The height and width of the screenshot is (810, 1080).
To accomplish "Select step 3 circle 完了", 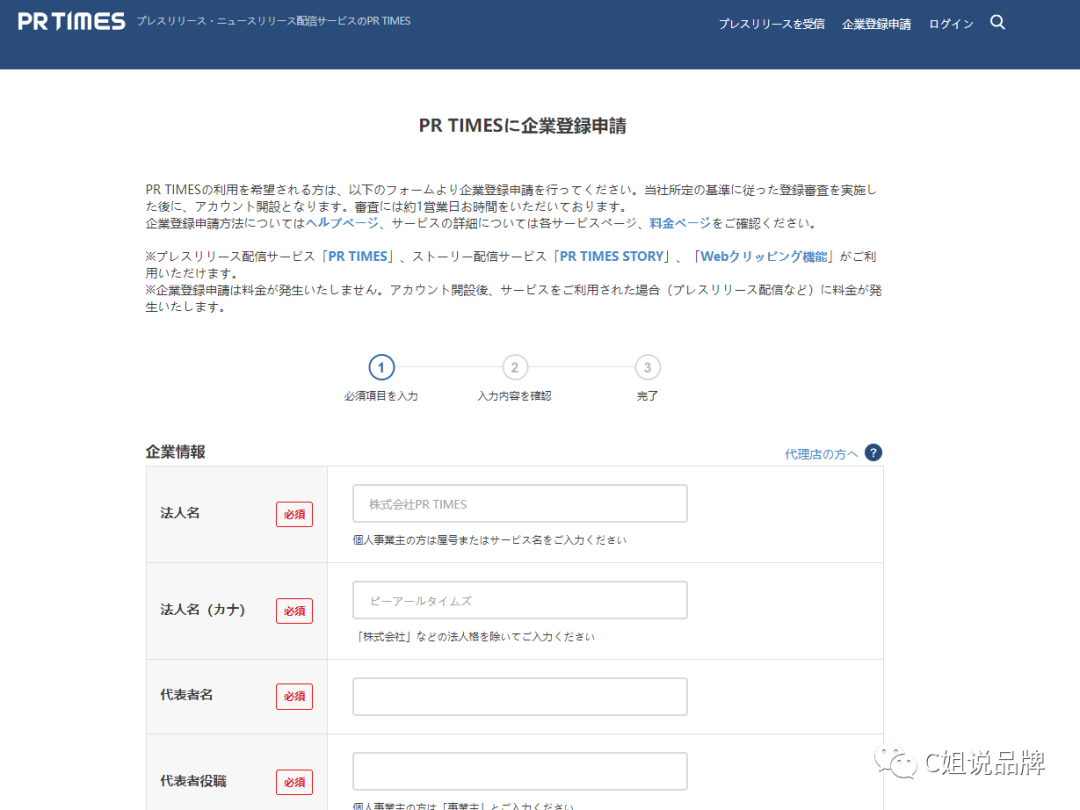I will pos(647,367).
